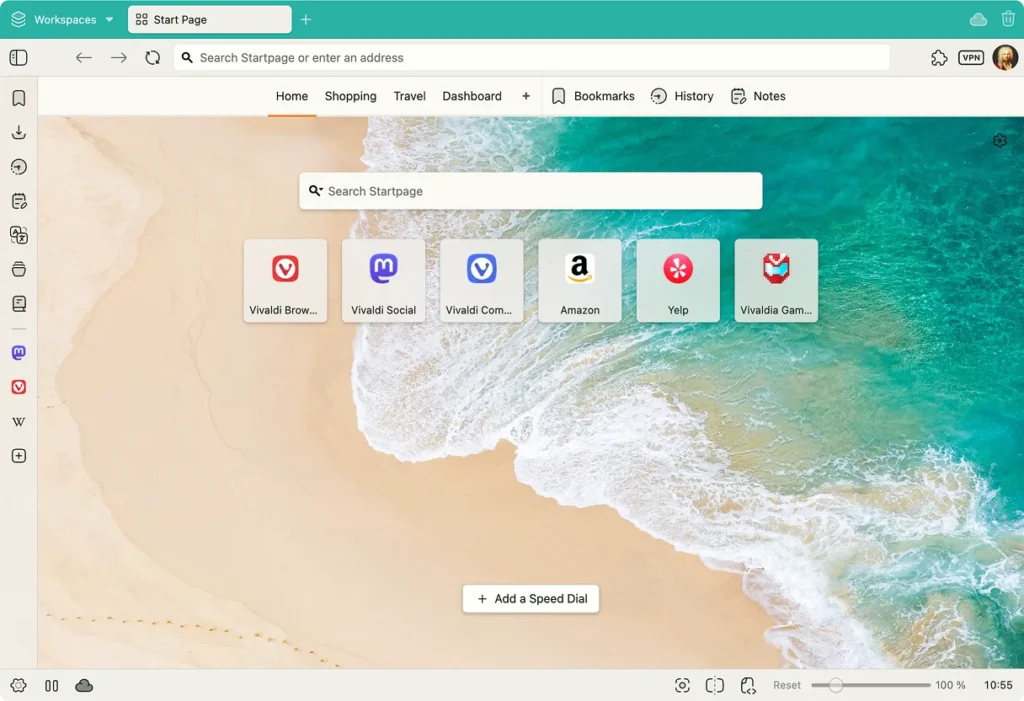This screenshot has height=701, width=1024.
Task: Open the Wikipedia web panel
Action: [18, 421]
